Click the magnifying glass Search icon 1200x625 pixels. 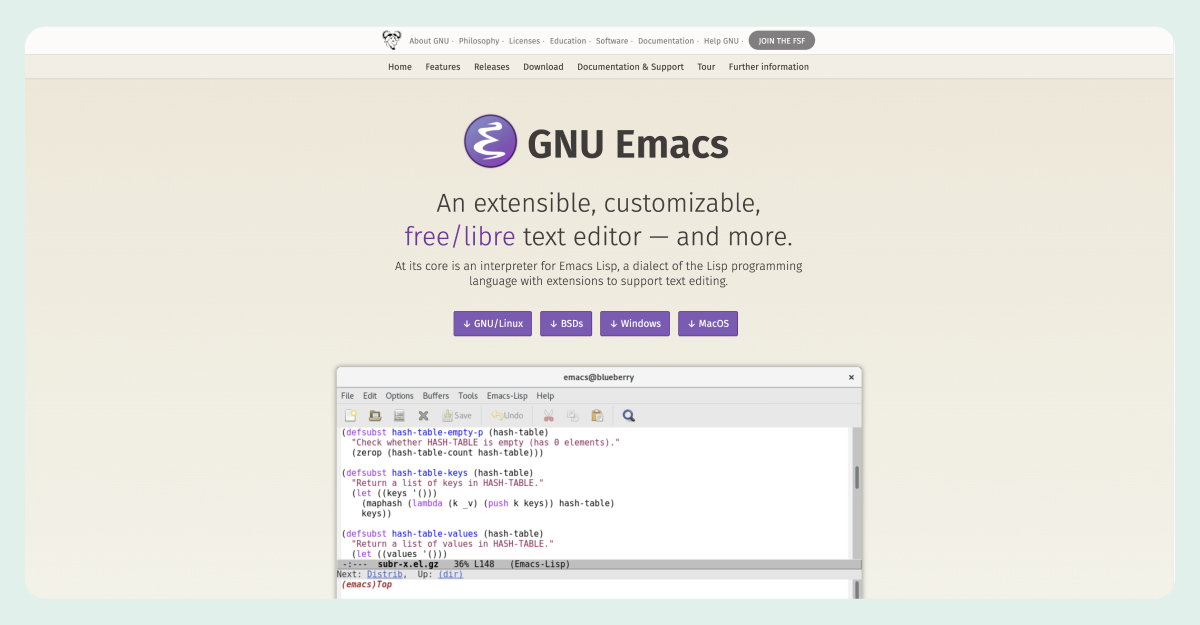[x=629, y=416]
